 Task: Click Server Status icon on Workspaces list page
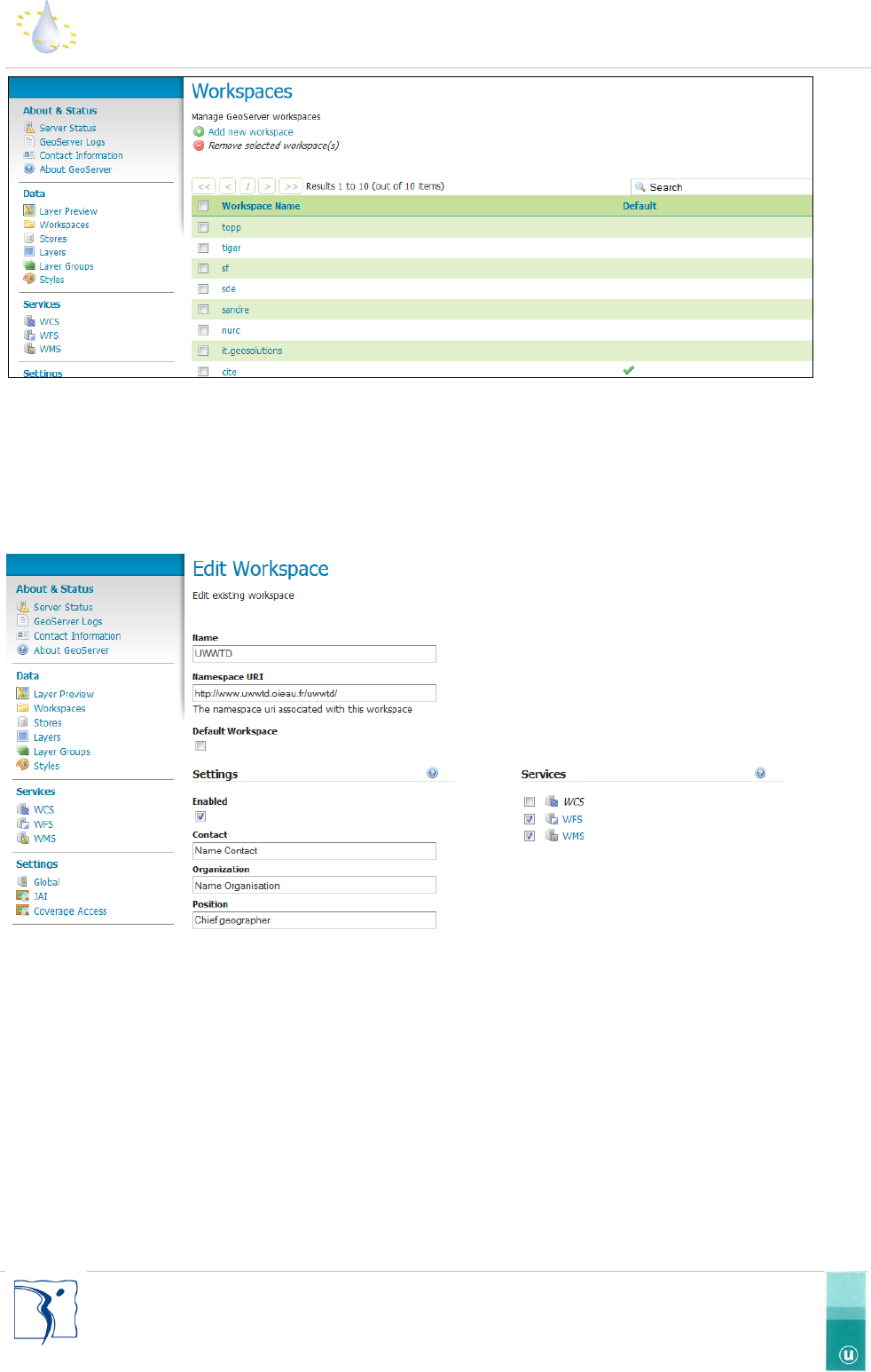click(x=29, y=128)
